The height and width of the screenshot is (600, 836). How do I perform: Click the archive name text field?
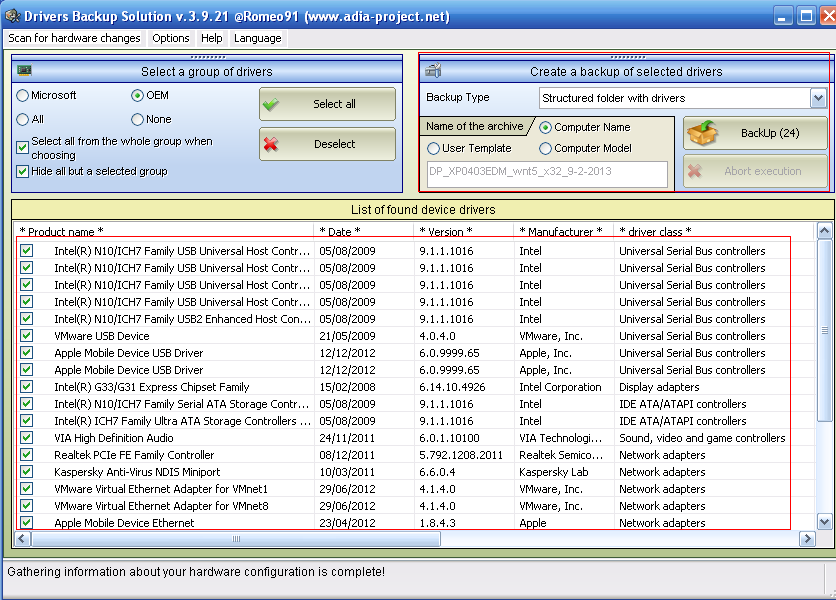pyautogui.click(x=547, y=174)
